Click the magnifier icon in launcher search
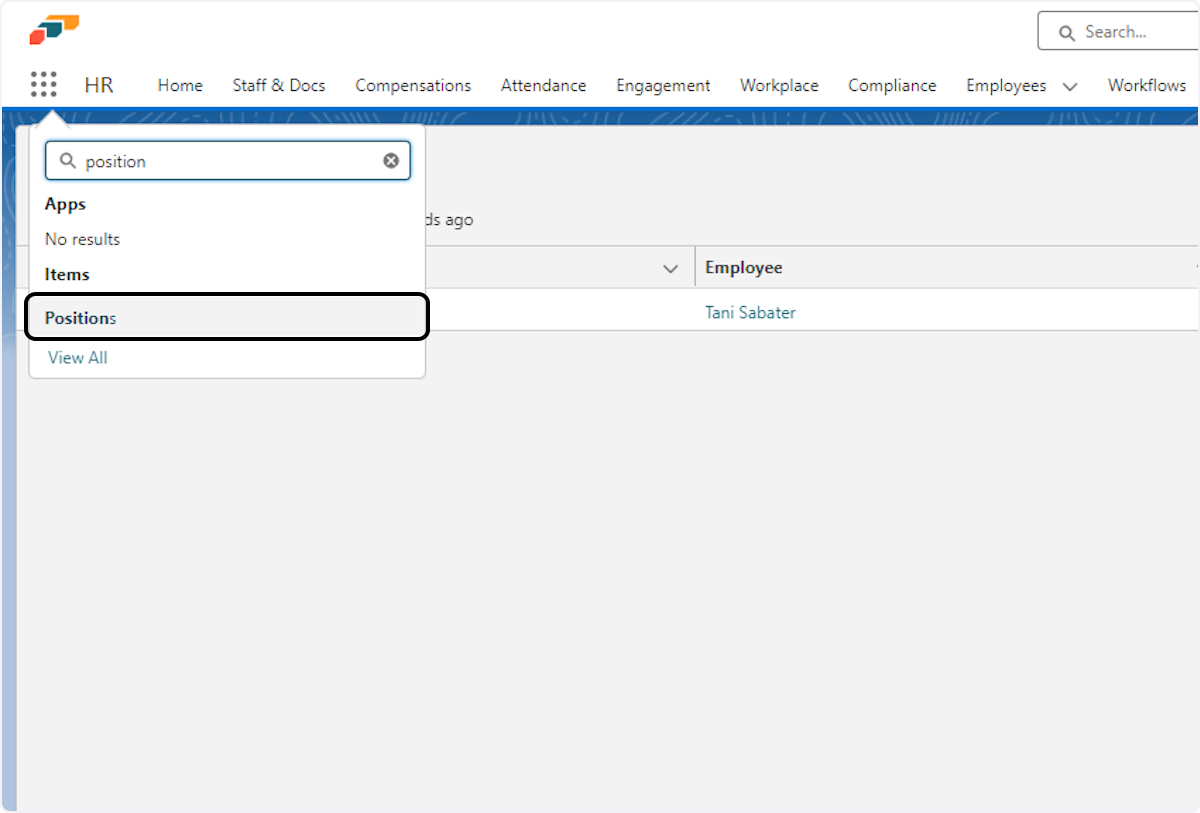1200x813 pixels. point(68,161)
